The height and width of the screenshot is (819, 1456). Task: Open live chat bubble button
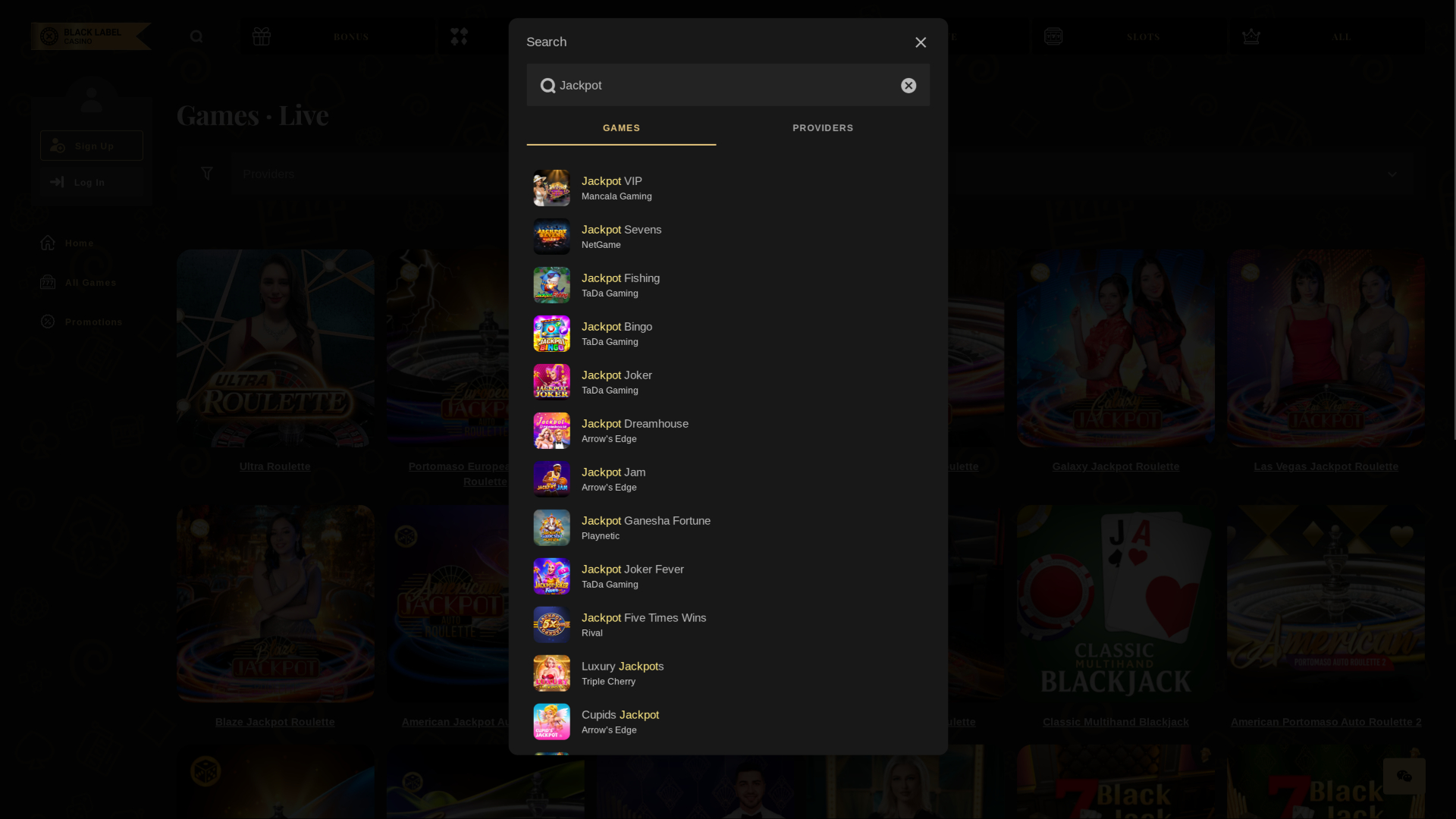1404,776
